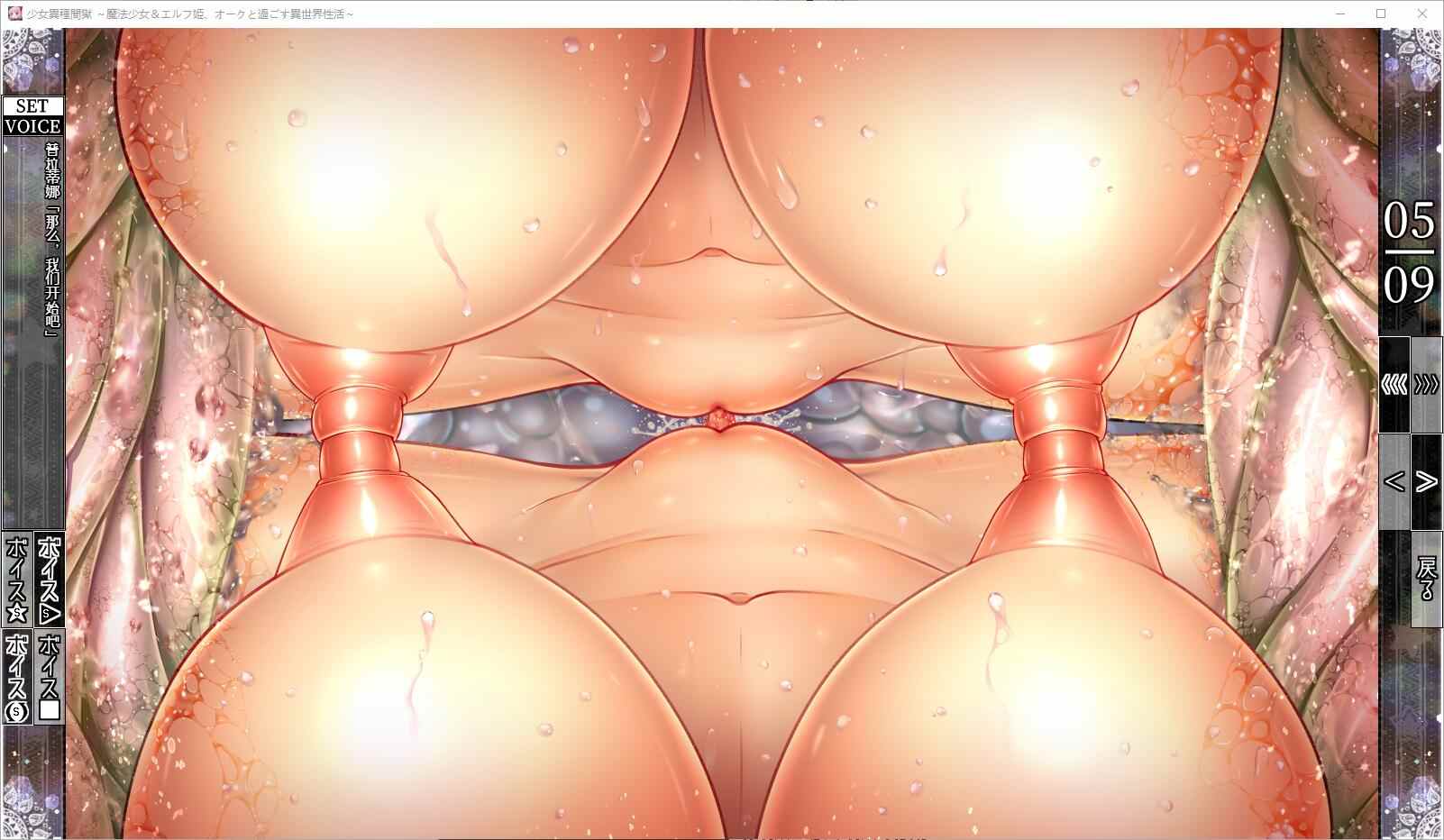Click the black VOICE label
Viewport: 1444px width, 840px height.
32,126
